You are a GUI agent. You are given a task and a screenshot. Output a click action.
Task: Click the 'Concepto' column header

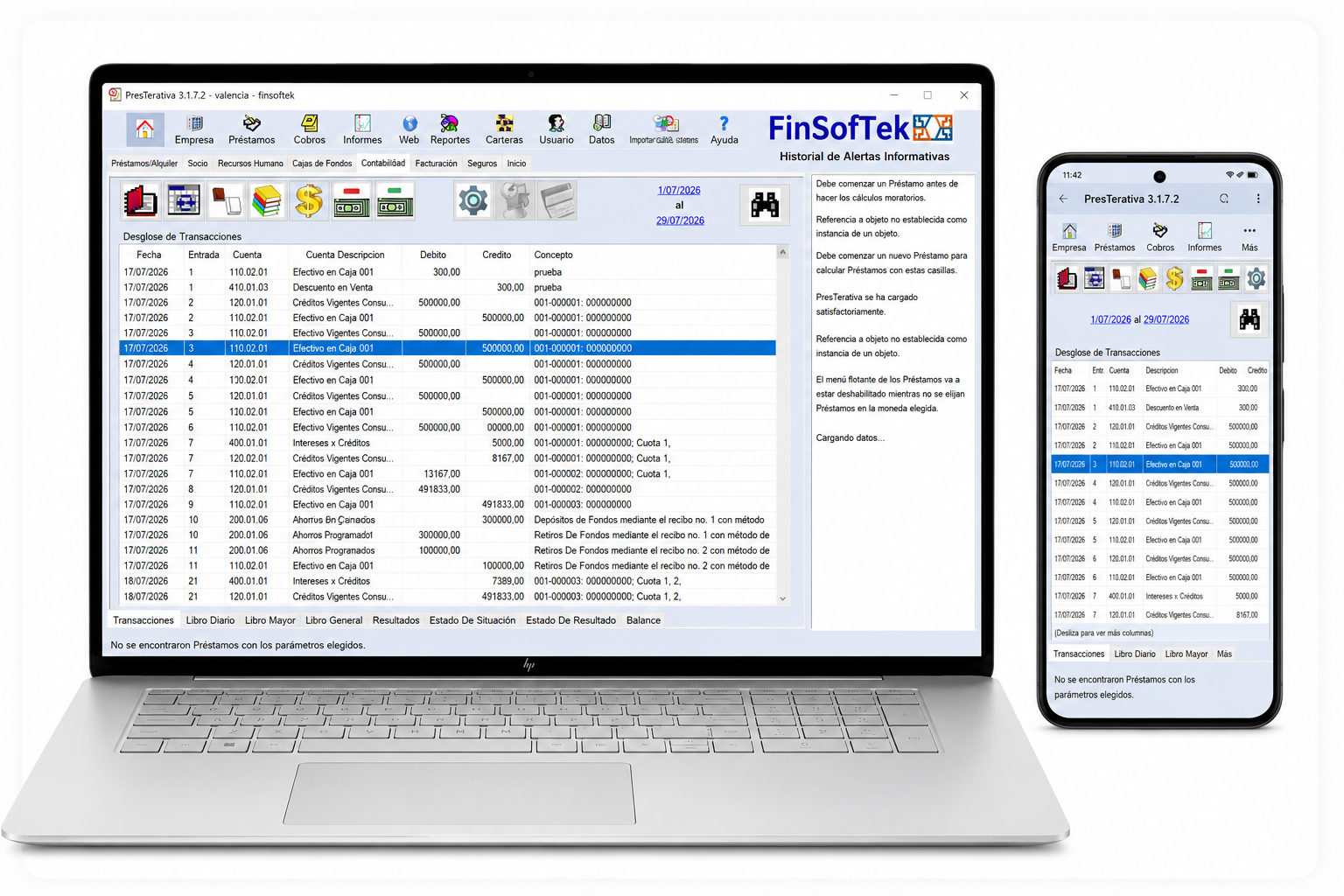point(553,255)
